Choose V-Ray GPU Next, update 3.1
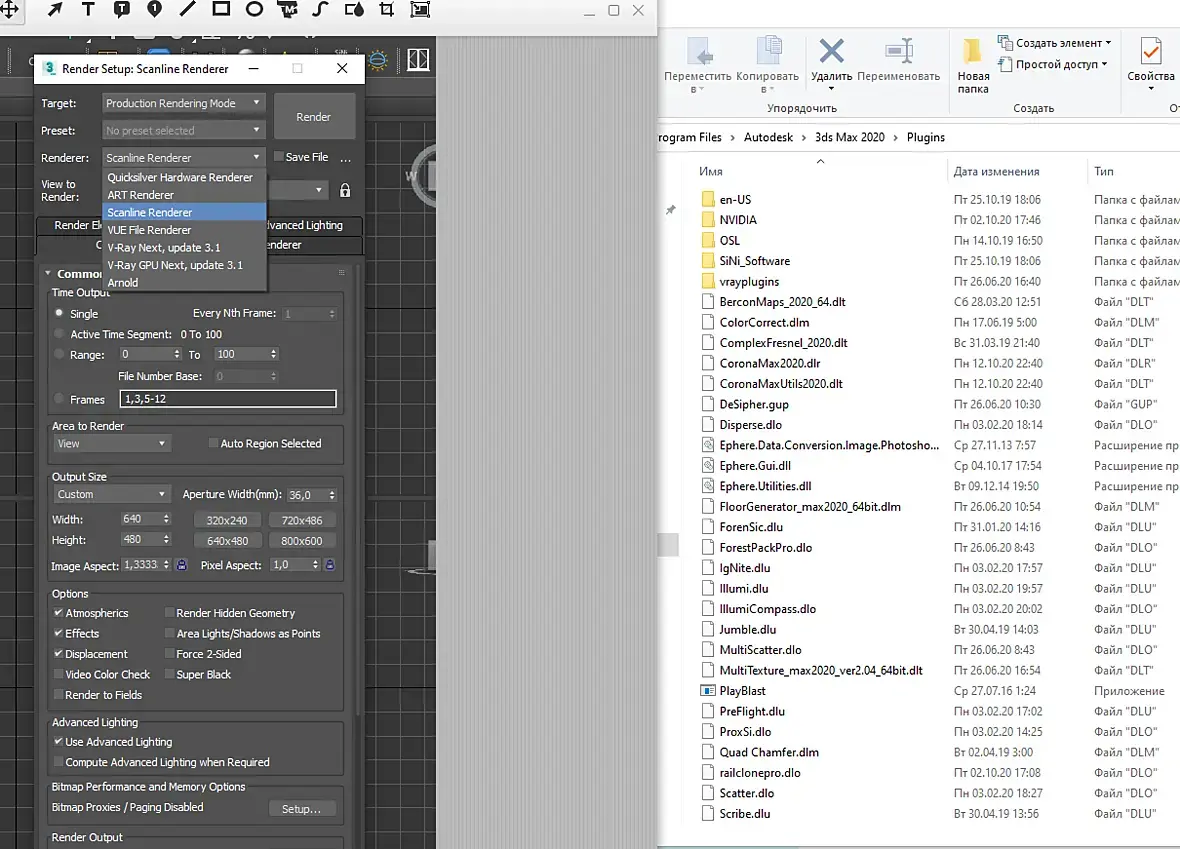The width and height of the screenshot is (1180, 849). [184, 265]
